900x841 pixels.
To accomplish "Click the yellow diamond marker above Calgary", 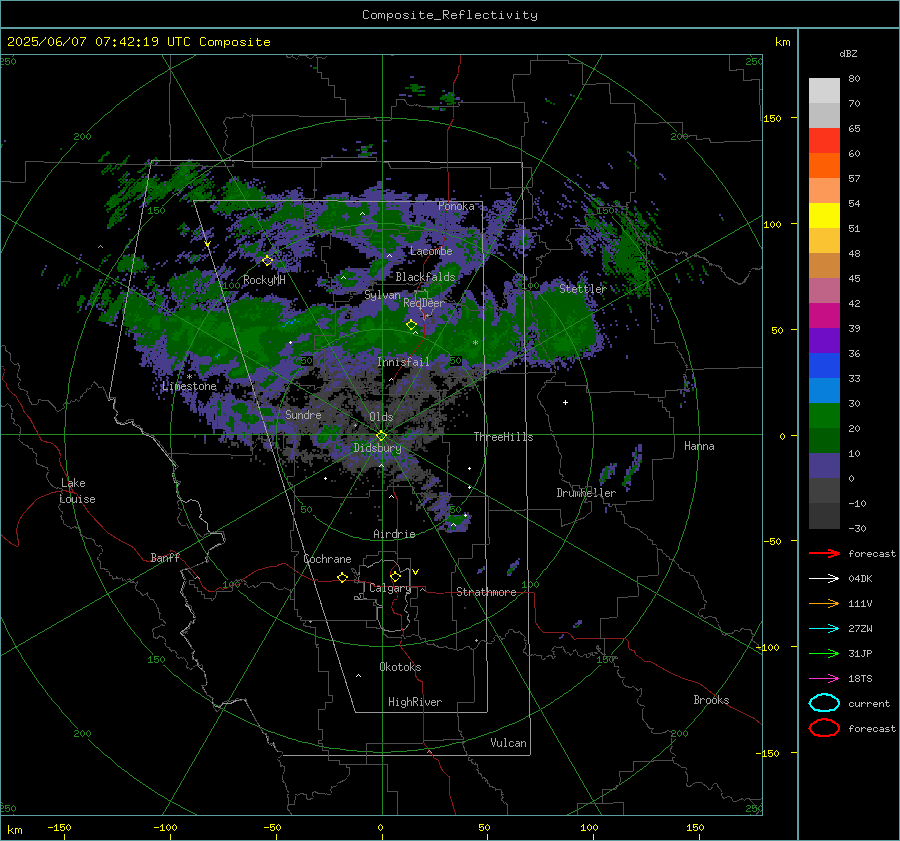I will [x=395, y=576].
